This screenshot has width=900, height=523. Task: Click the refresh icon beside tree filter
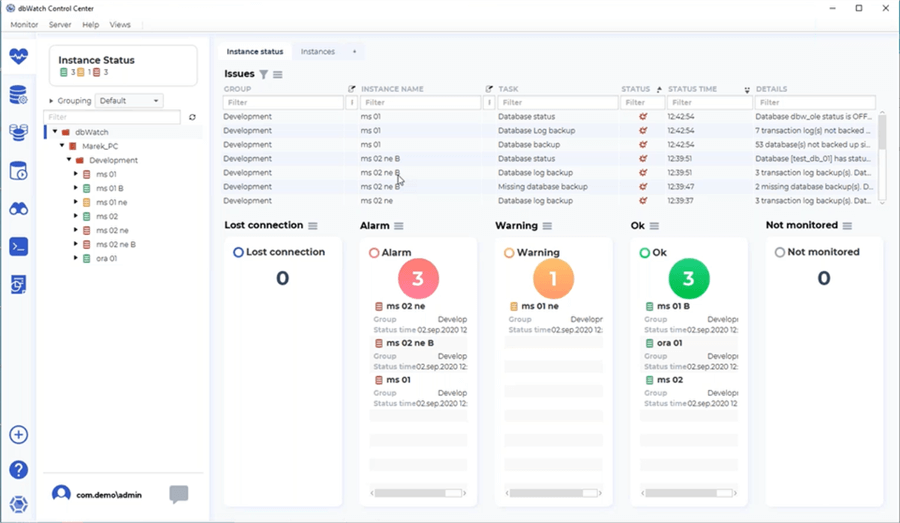click(x=192, y=117)
